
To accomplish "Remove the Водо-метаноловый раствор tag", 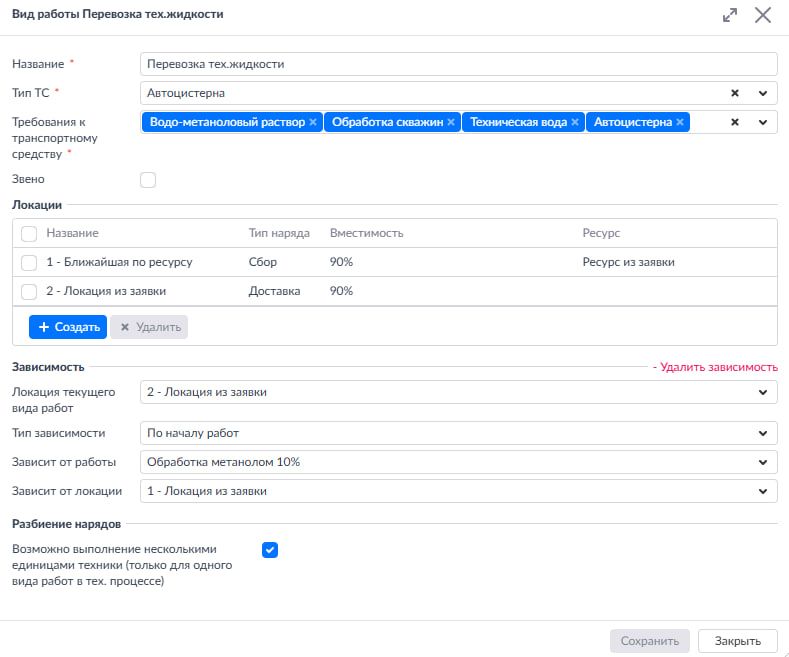I will pos(313,122).
